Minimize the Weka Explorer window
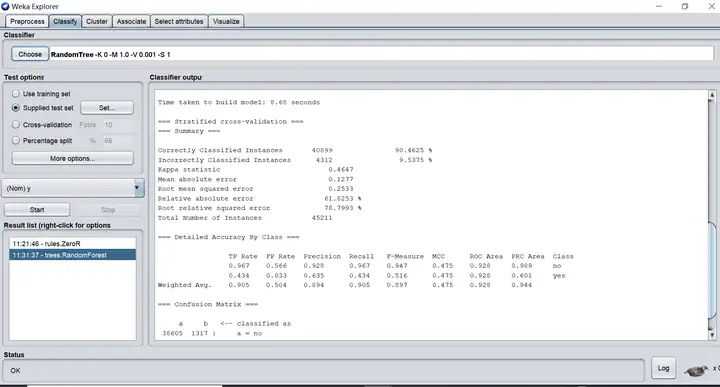 tap(659, 6)
